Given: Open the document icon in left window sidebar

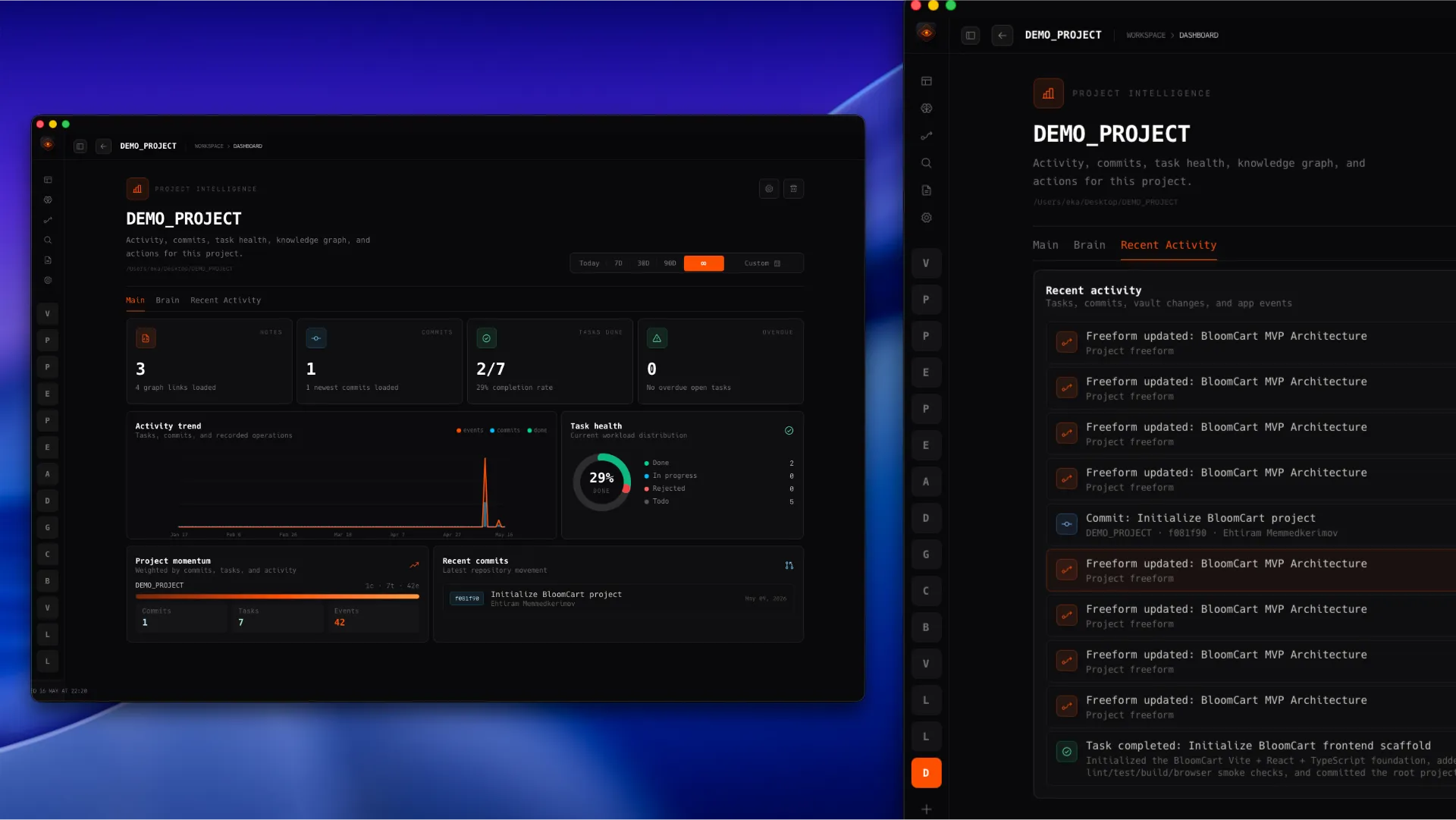Looking at the screenshot, I should (48, 260).
